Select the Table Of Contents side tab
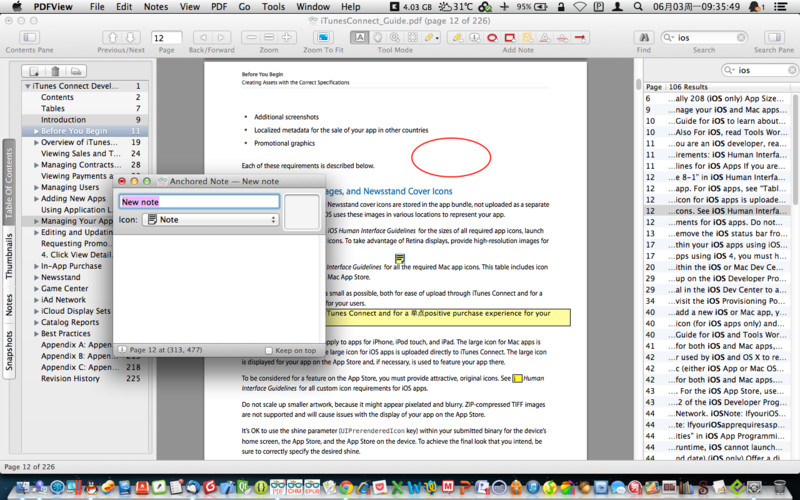 point(9,183)
